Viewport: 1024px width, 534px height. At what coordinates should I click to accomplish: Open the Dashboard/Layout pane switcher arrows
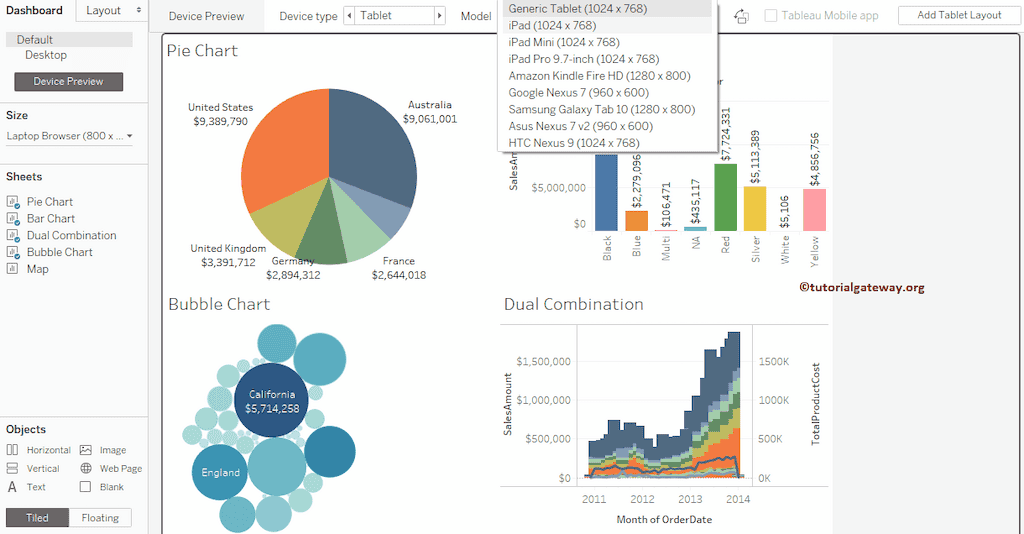(138, 10)
